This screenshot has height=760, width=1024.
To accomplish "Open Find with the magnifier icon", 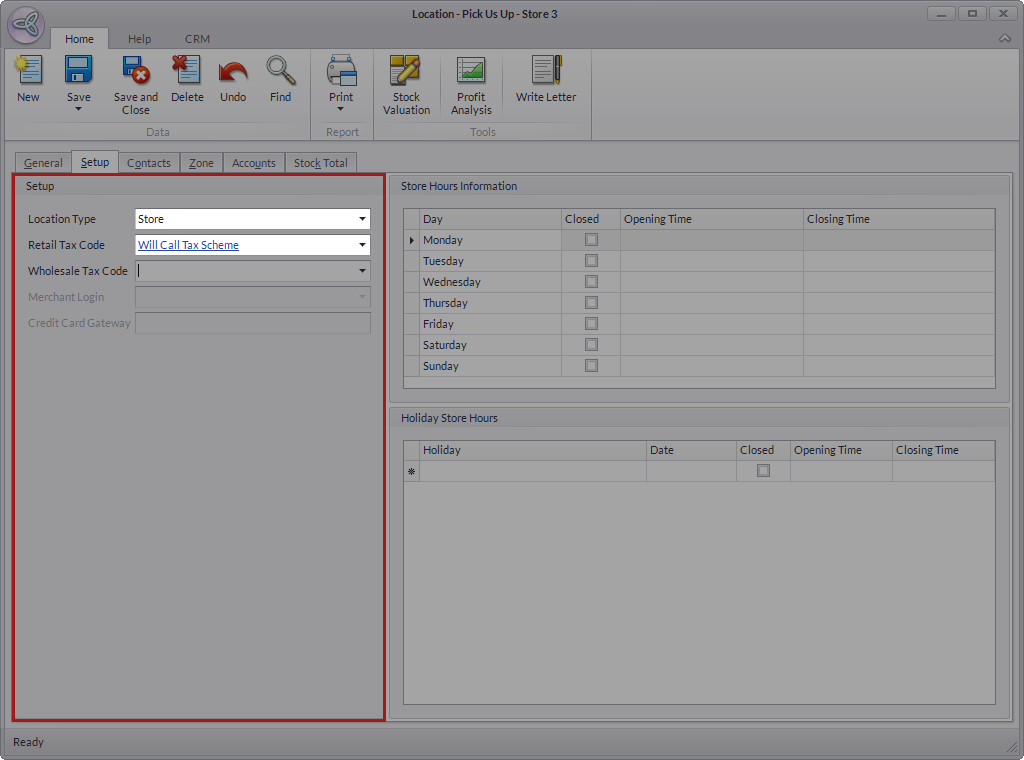I will (280, 71).
